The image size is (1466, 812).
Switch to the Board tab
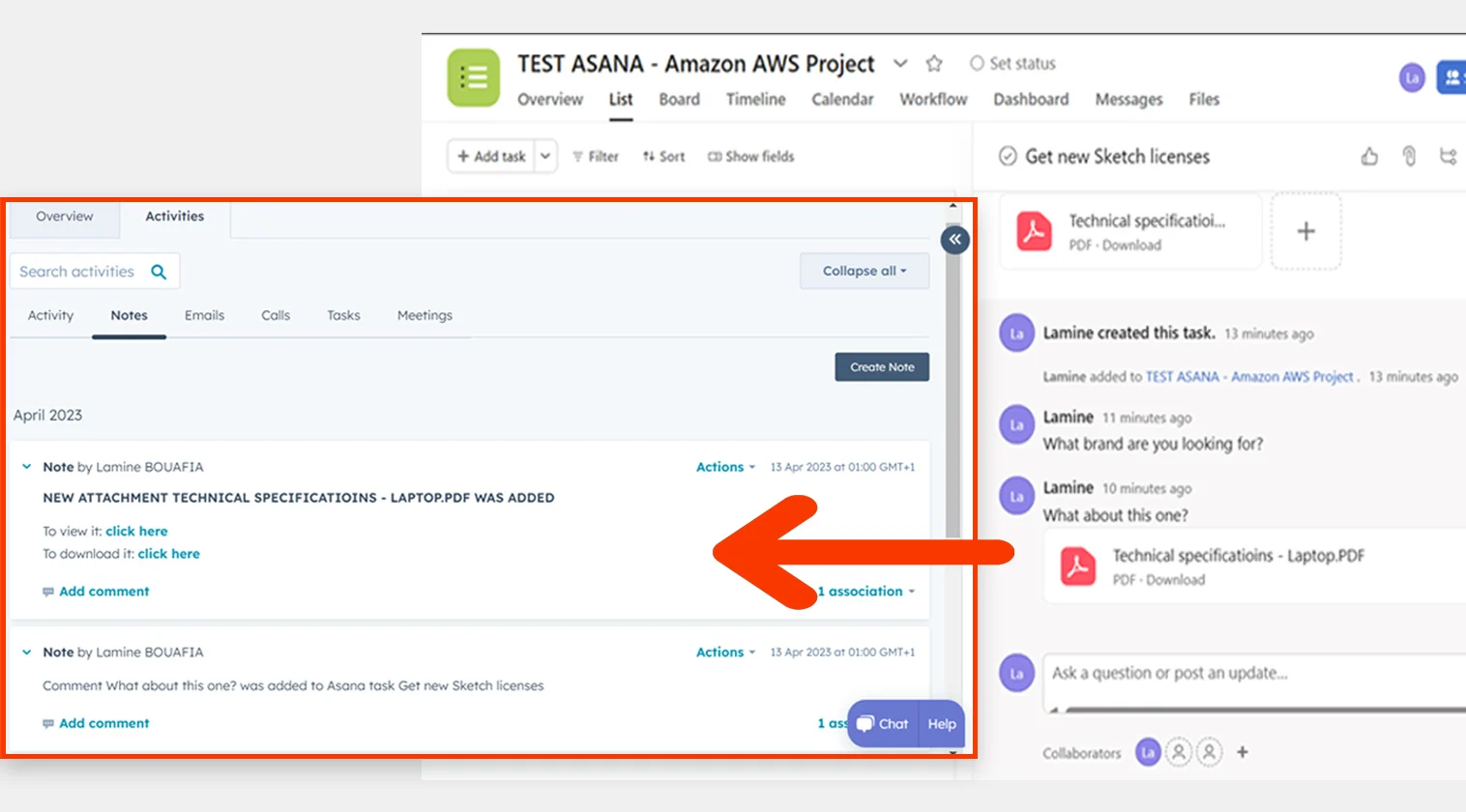679,99
